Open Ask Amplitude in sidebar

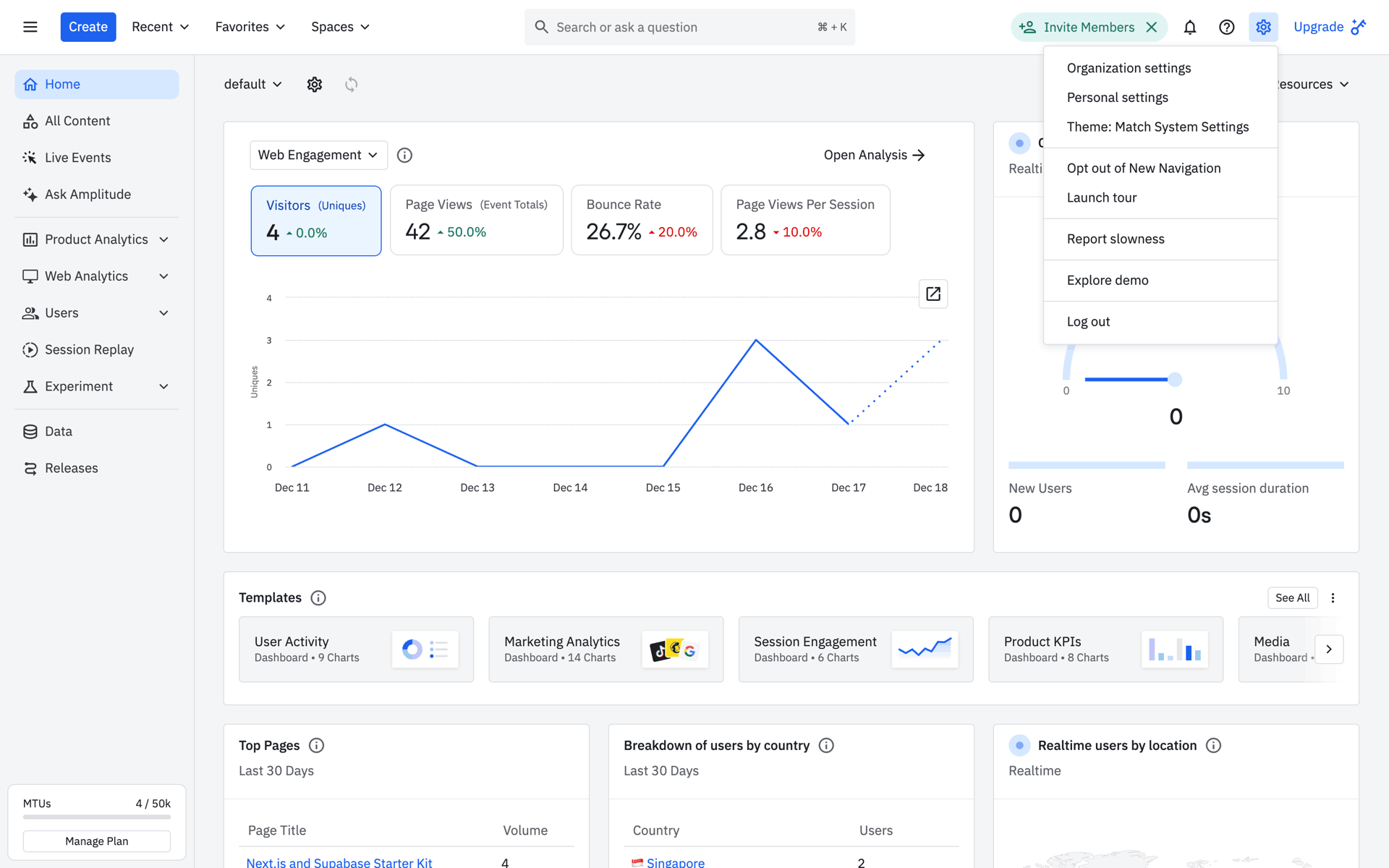[97, 195]
